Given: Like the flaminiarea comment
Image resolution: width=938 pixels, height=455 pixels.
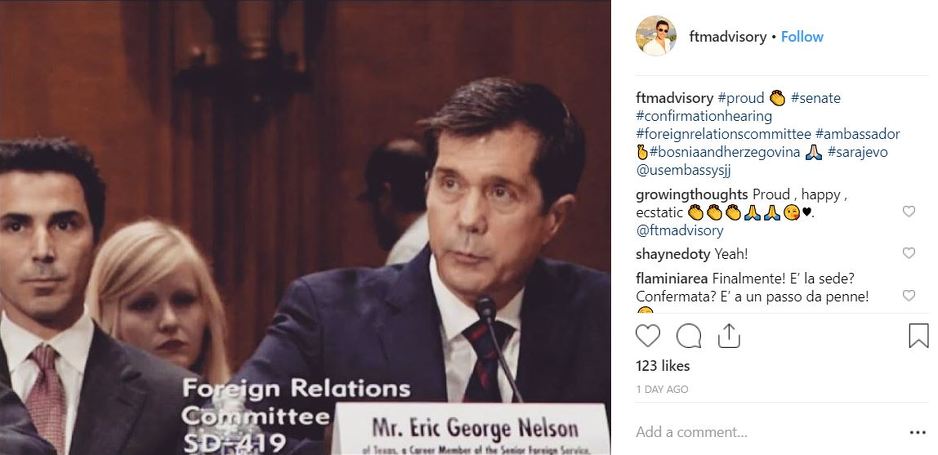Looking at the screenshot, I should (x=909, y=296).
